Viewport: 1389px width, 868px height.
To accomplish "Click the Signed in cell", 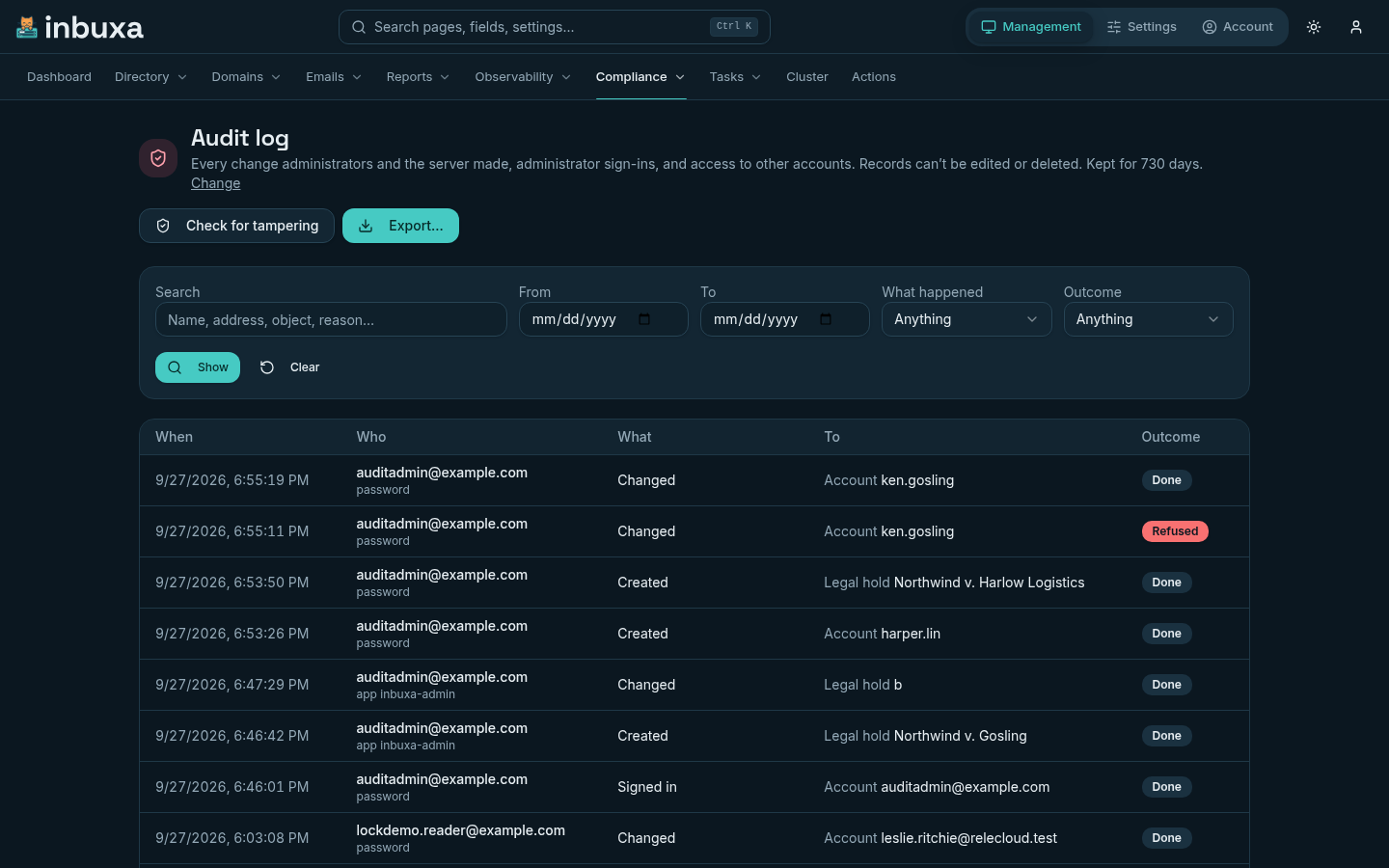I will [x=647, y=787].
